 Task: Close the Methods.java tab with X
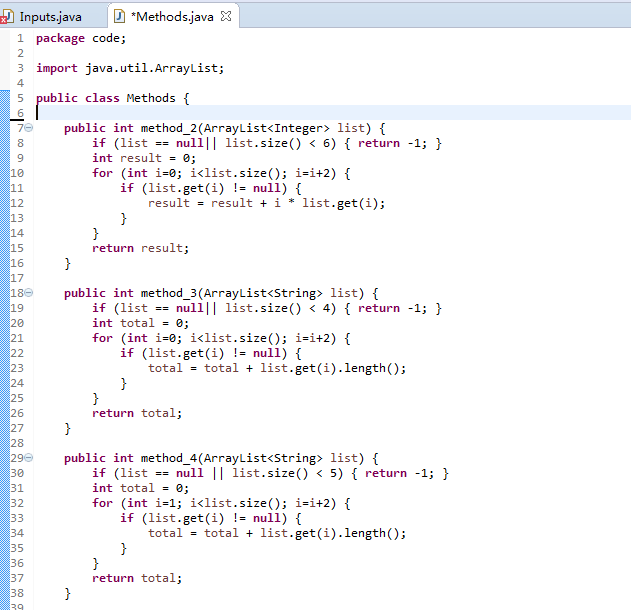pyautogui.click(x=226, y=16)
